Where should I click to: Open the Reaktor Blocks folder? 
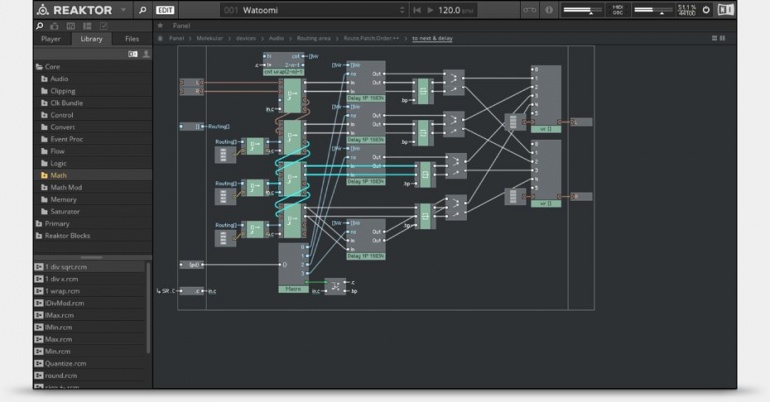[x=67, y=236]
